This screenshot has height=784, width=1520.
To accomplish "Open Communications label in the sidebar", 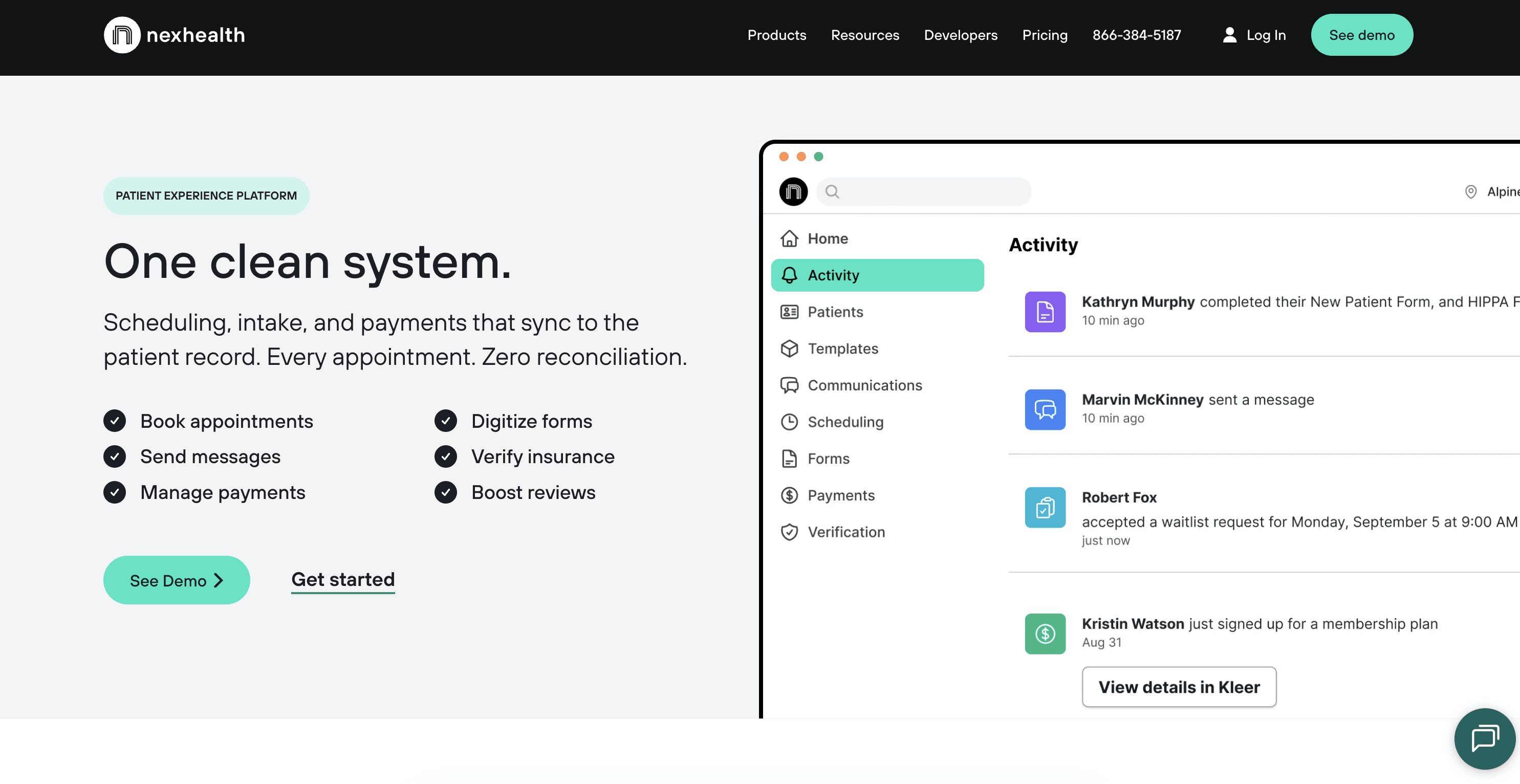I will pyautogui.click(x=864, y=385).
